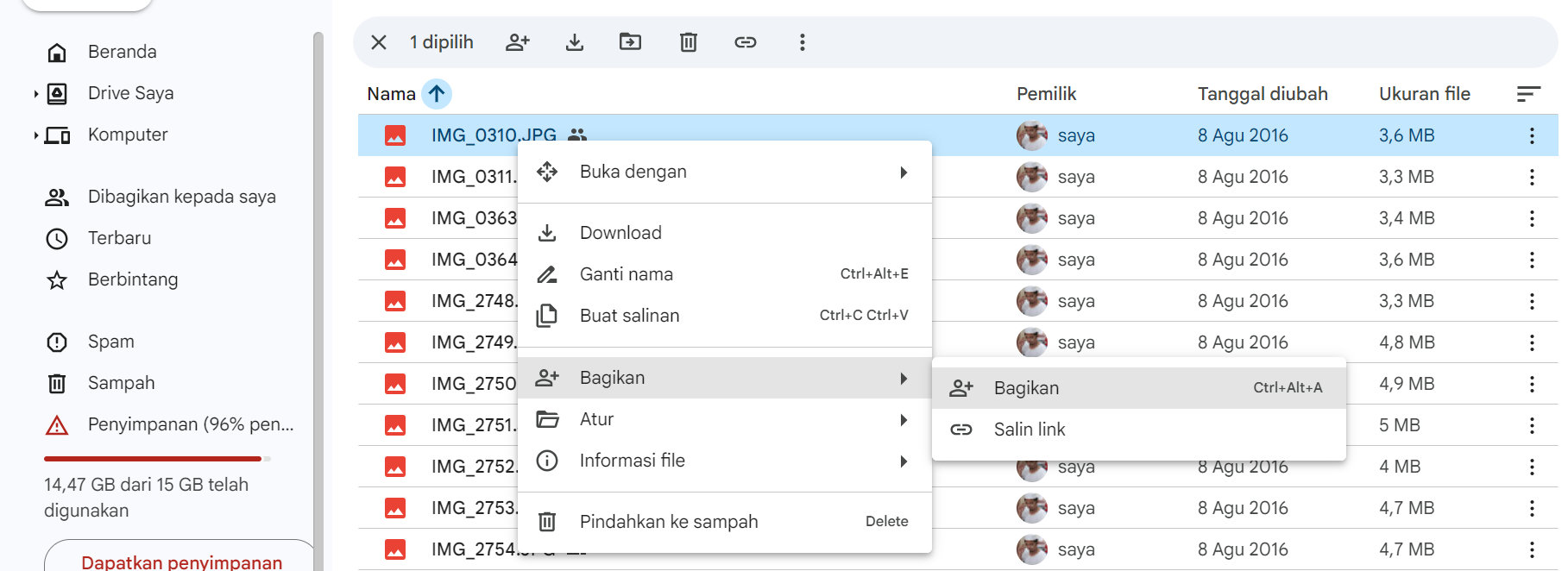The width and height of the screenshot is (1568, 571).
Task: Choose Salin link in the submenu
Action: (1030, 430)
